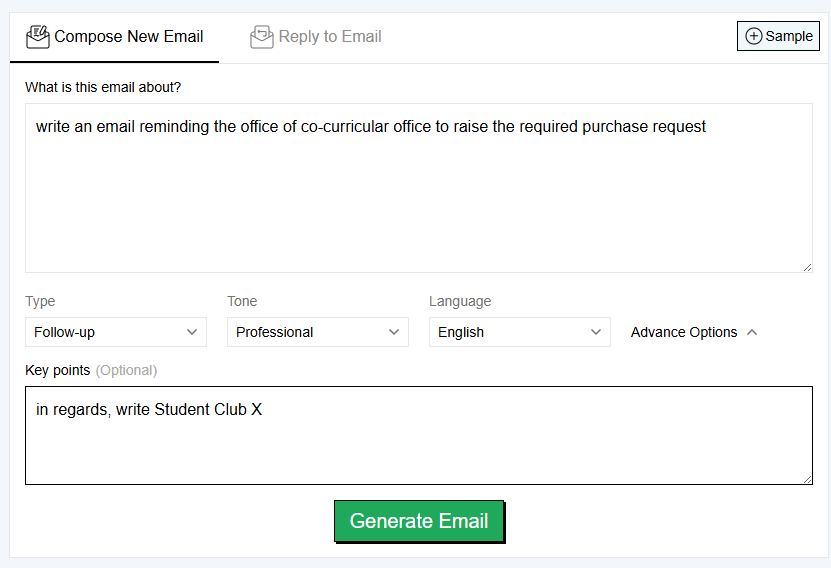Open the Type dropdown showing Follow-up
The image size is (831, 568).
[x=115, y=332]
